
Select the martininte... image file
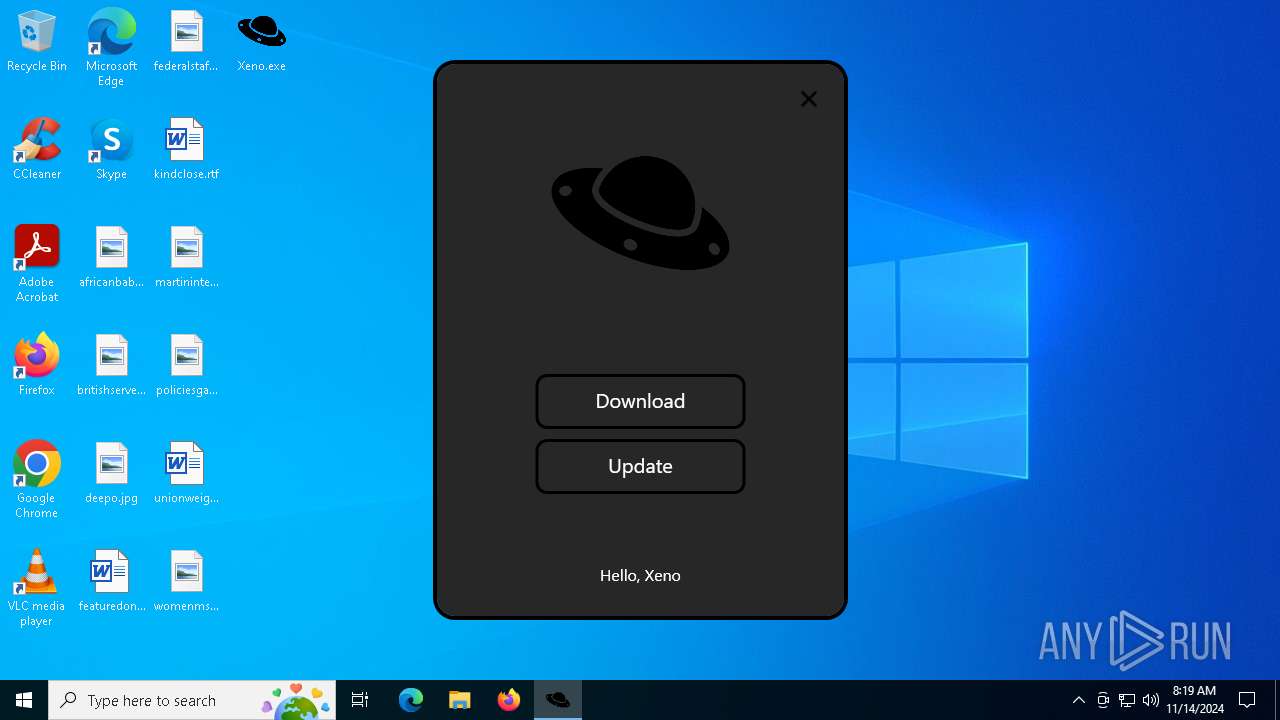pos(186,258)
